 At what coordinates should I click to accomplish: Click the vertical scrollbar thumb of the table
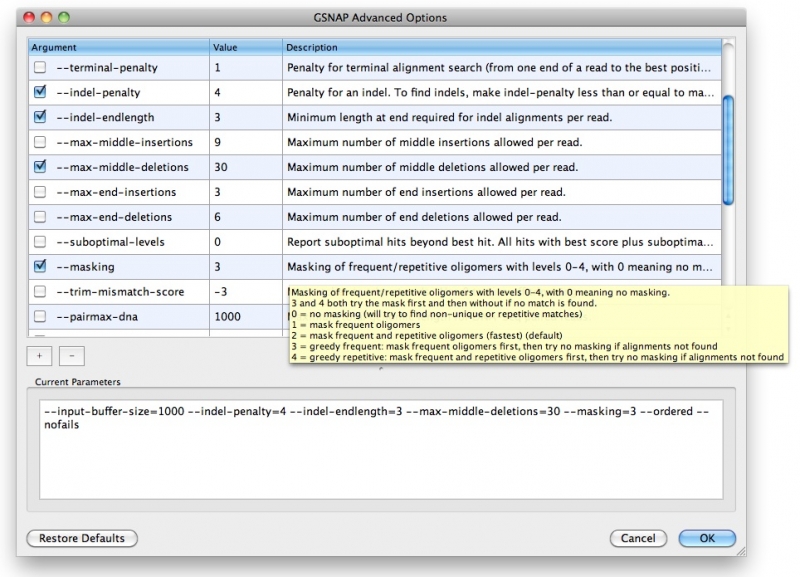point(729,150)
